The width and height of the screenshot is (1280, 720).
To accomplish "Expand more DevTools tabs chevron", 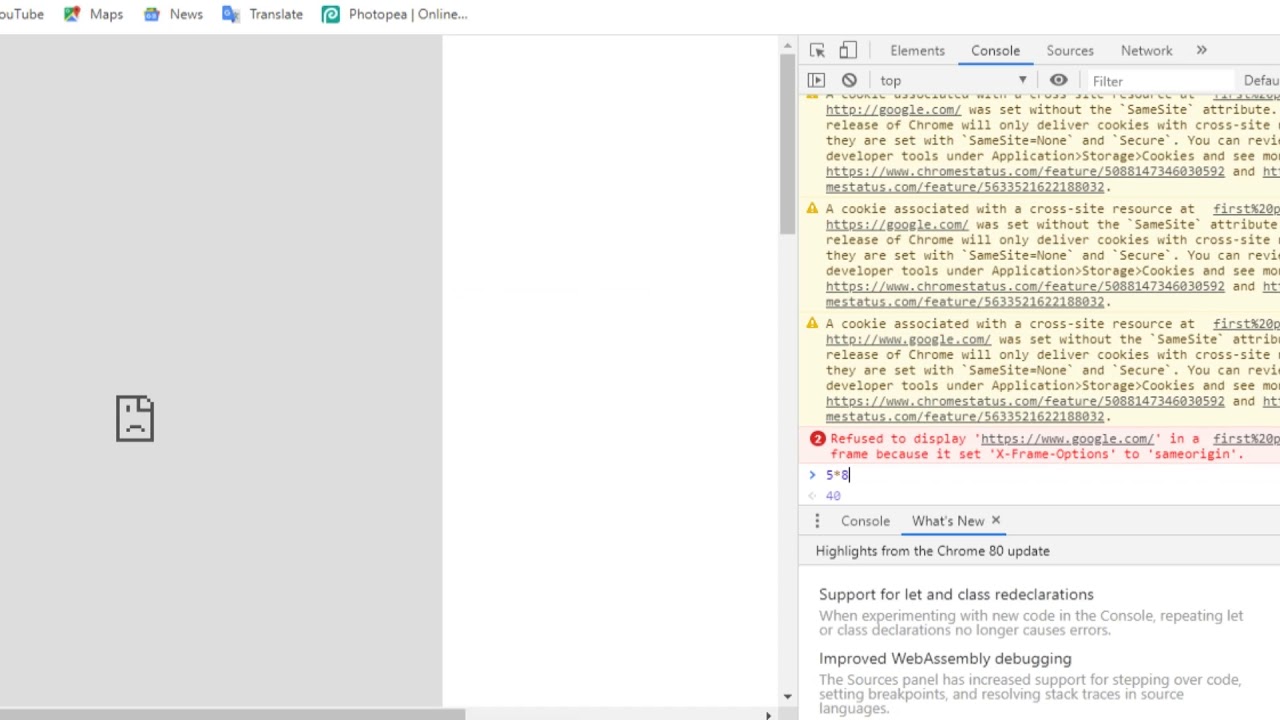I will (x=1202, y=50).
